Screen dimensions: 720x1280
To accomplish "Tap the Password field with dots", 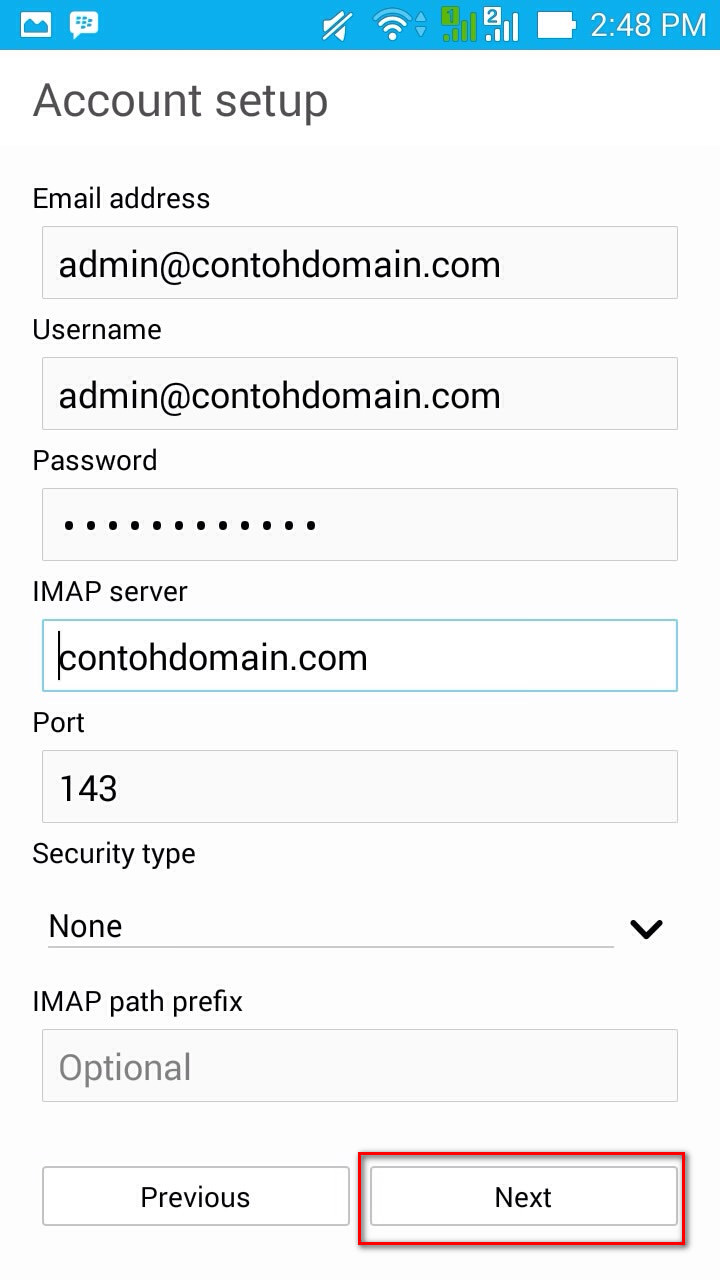I will click(360, 525).
